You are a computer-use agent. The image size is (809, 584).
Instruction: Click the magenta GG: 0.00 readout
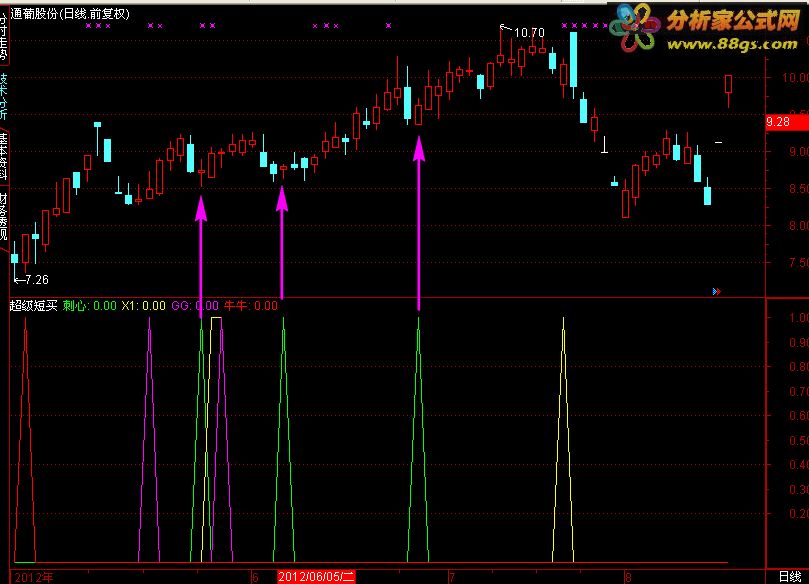coord(195,305)
